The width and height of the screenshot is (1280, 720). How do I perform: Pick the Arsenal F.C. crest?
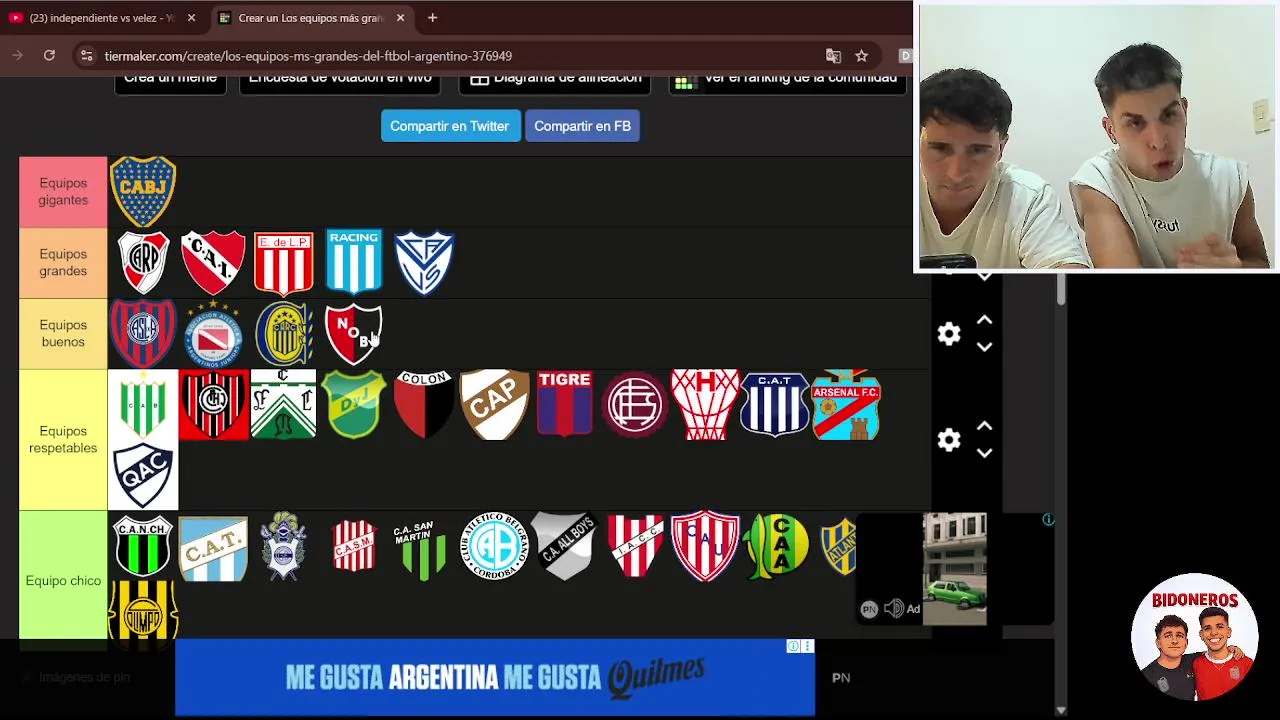846,404
